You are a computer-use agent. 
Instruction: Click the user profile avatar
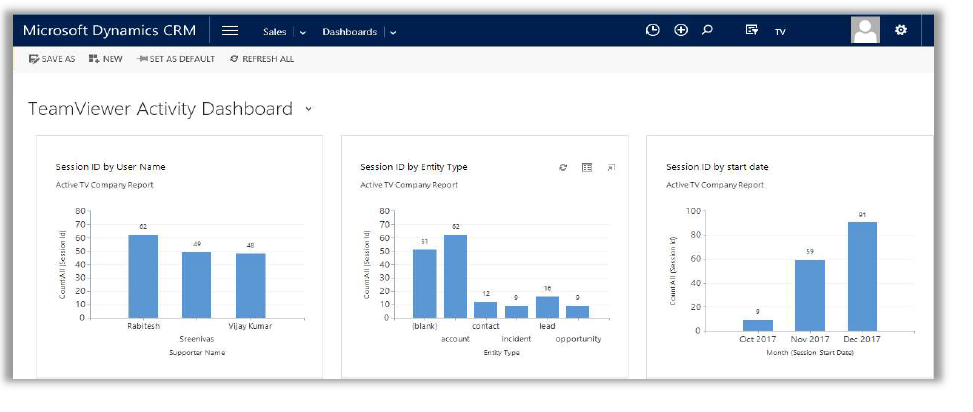(x=865, y=31)
